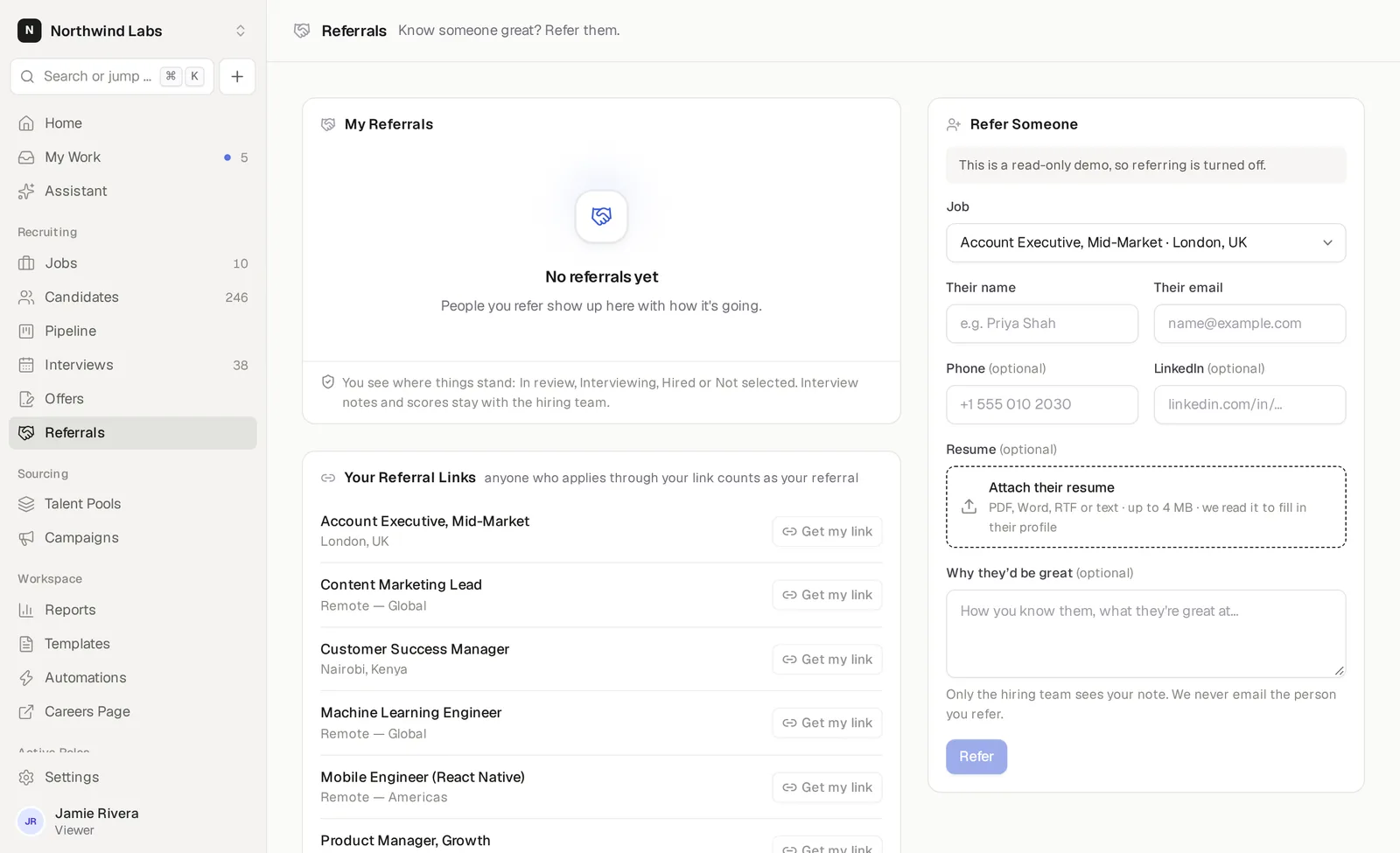The image size is (1400, 853).
Task: Click the My Work inbox icon
Action: pyautogui.click(x=26, y=157)
